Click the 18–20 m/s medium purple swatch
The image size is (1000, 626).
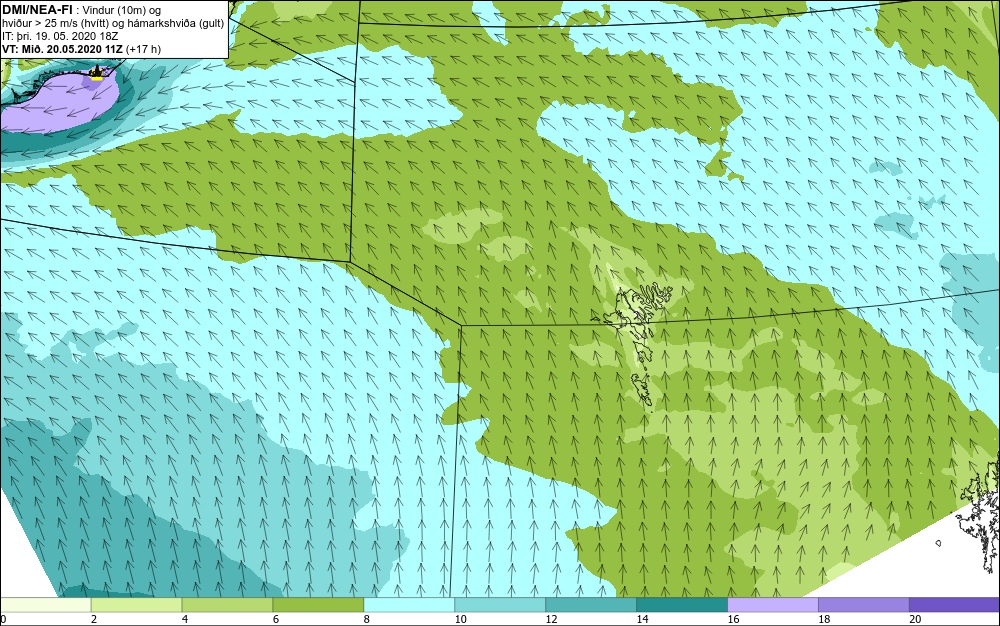point(864,605)
